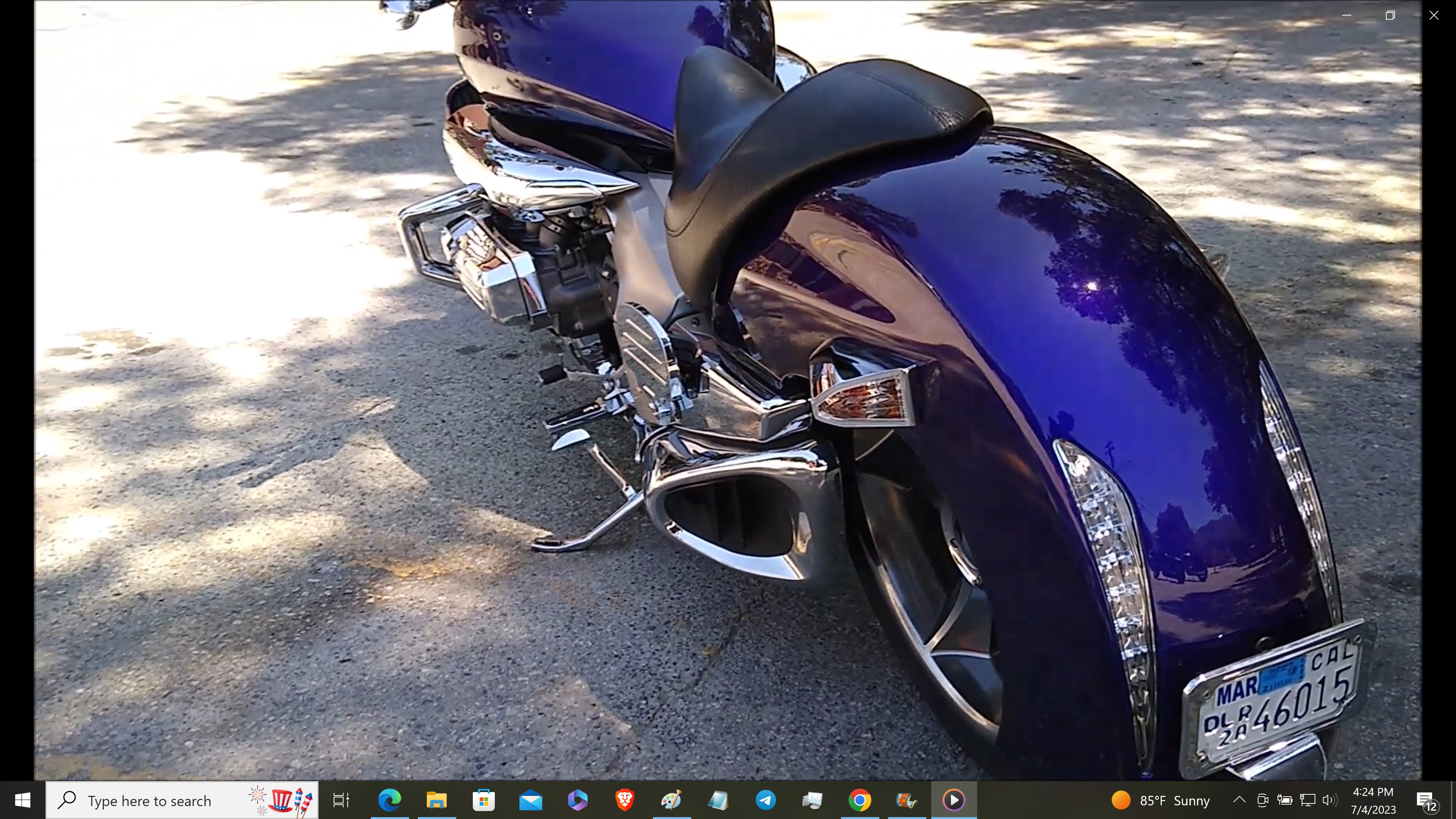Open Task View button

pos(341,800)
